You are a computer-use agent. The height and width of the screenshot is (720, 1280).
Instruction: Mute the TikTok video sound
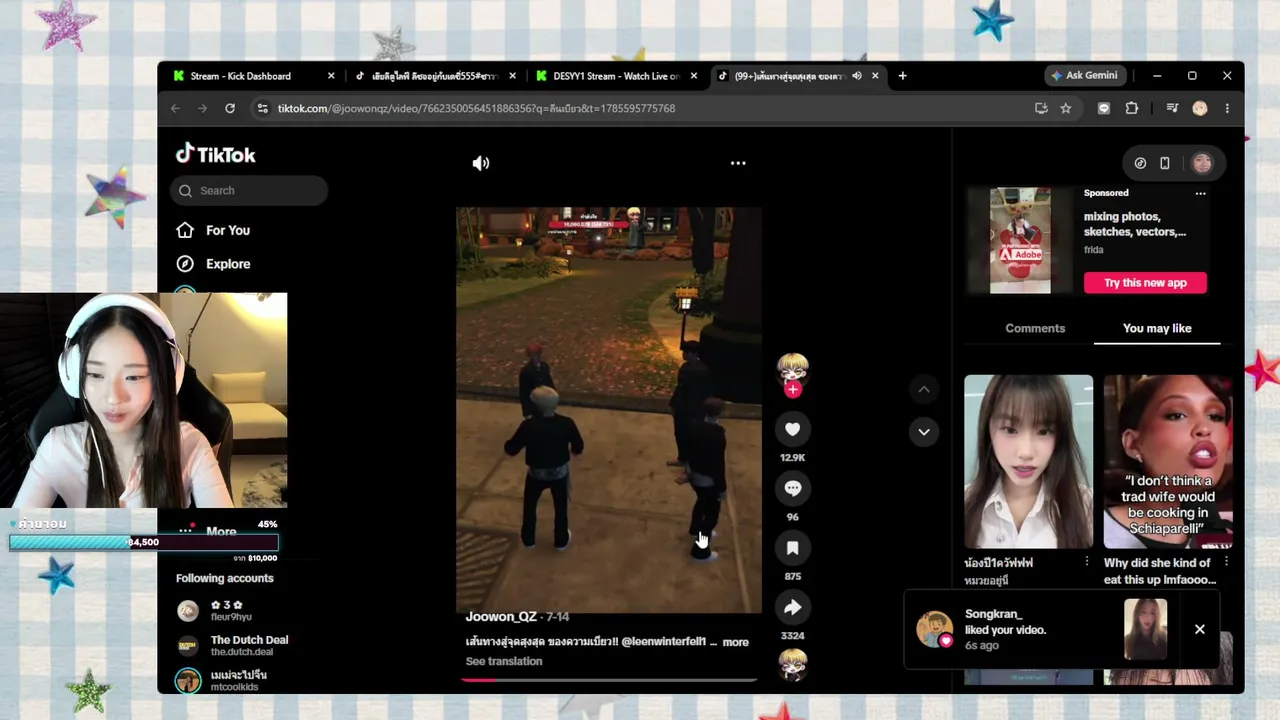coord(481,163)
